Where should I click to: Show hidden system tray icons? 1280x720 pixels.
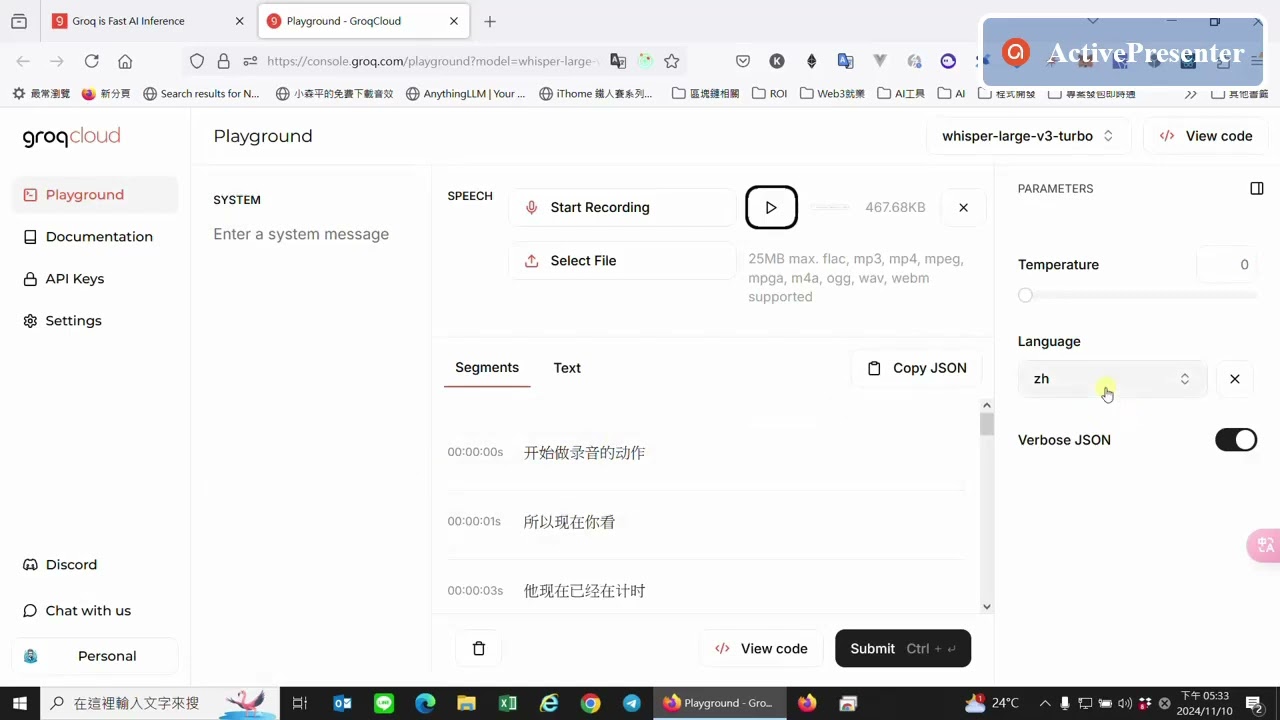1045,703
